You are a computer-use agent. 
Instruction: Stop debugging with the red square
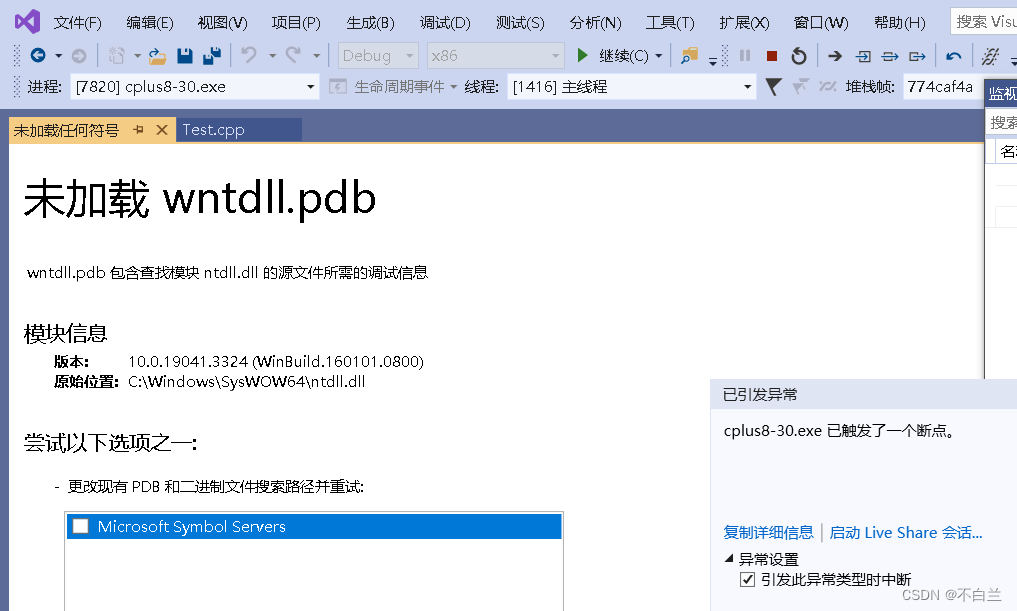[x=771, y=56]
